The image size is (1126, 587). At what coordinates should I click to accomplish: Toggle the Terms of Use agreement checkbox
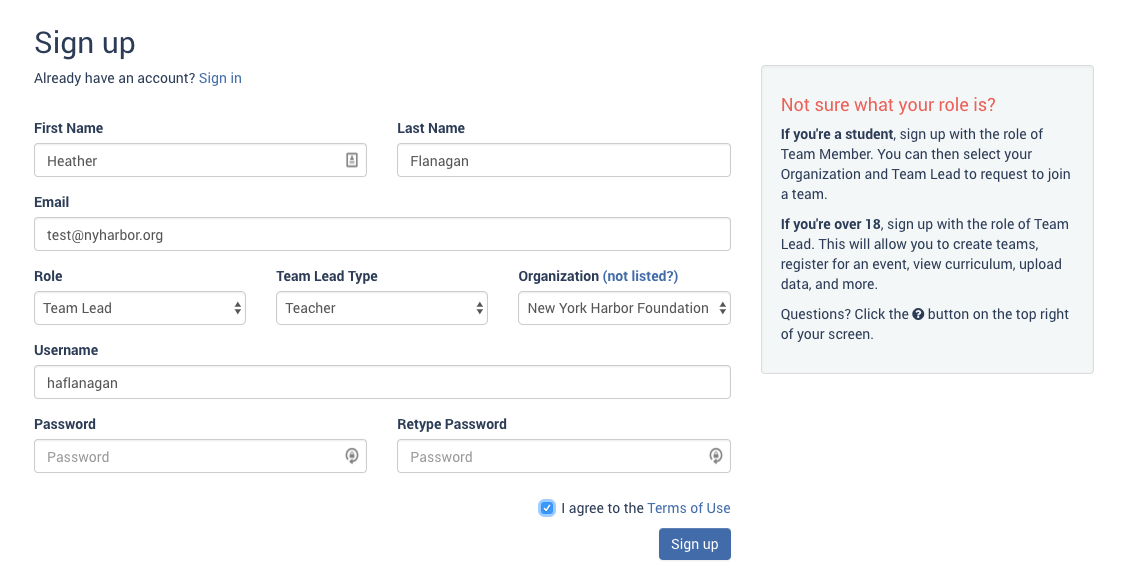(547, 508)
